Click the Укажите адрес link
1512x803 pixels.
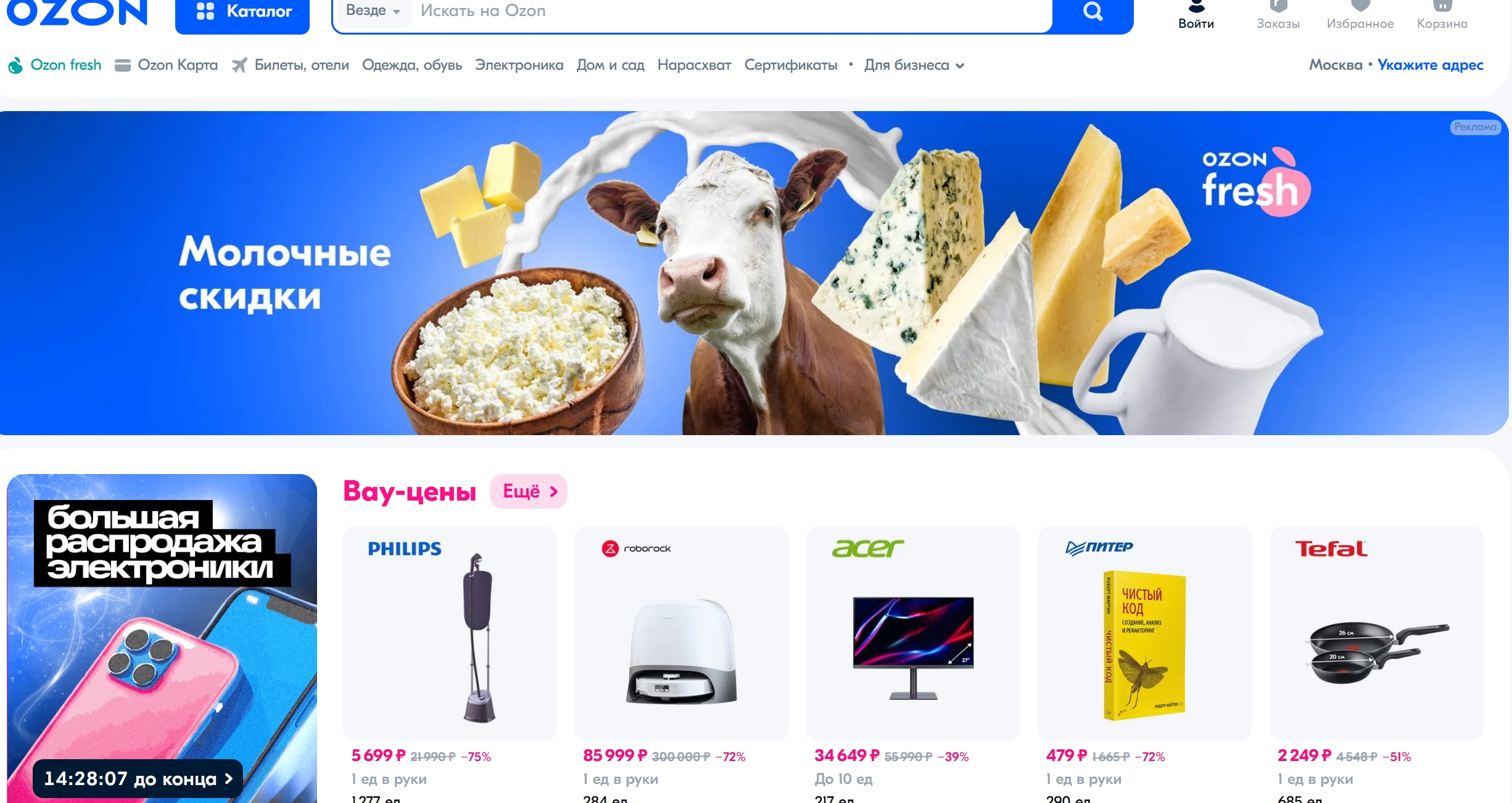pyautogui.click(x=1430, y=65)
